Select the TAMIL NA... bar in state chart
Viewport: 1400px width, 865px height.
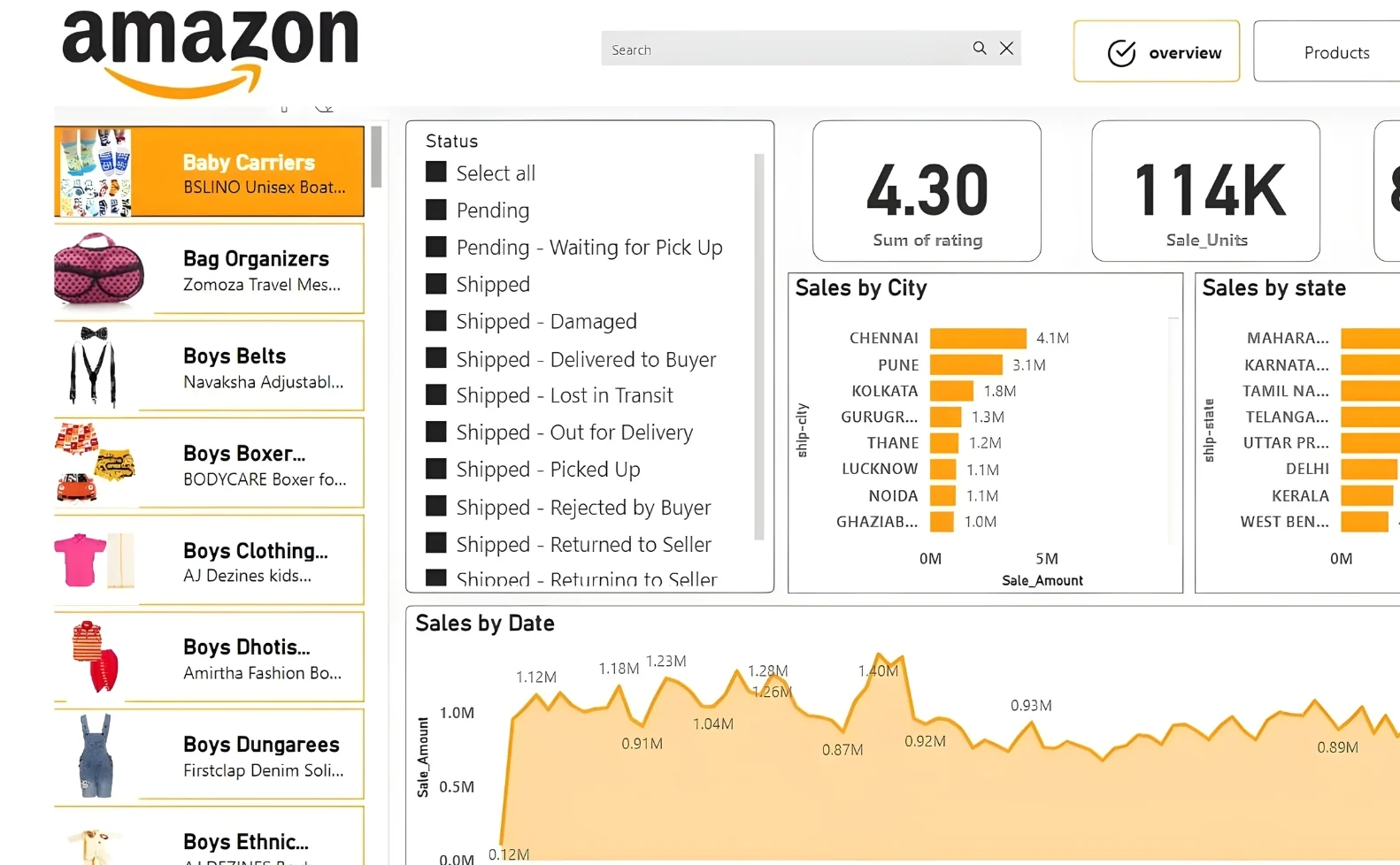(x=1370, y=391)
